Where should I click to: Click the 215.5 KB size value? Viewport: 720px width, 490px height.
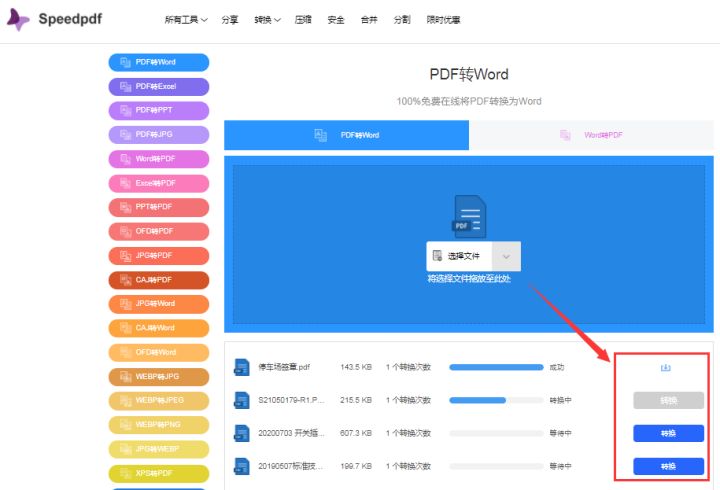[356, 400]
